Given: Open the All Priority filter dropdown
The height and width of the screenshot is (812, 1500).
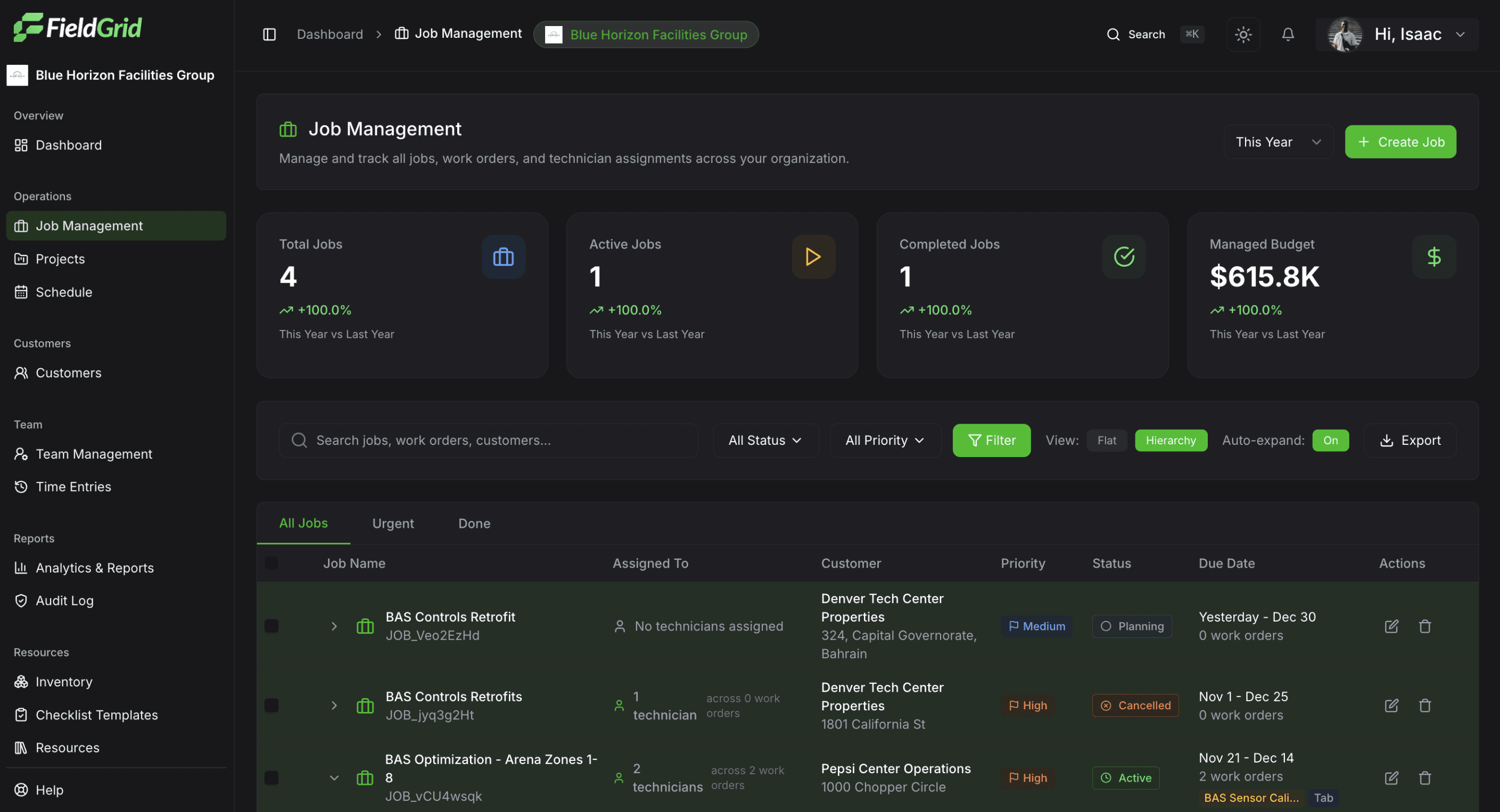Looking at the screenshot, I should click(x=884, y=440).
